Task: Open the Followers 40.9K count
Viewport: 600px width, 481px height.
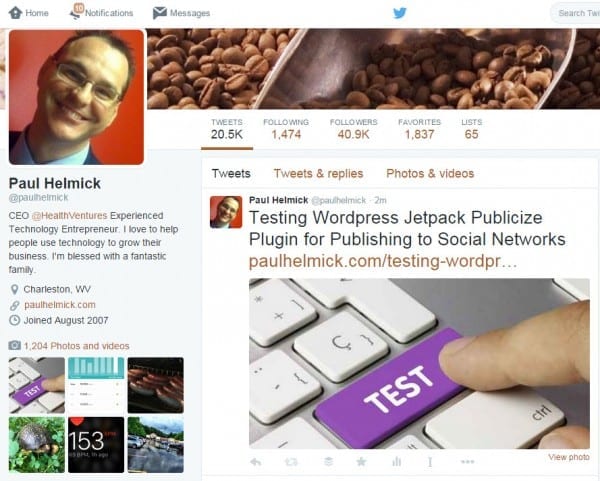Action: [354, 129]
